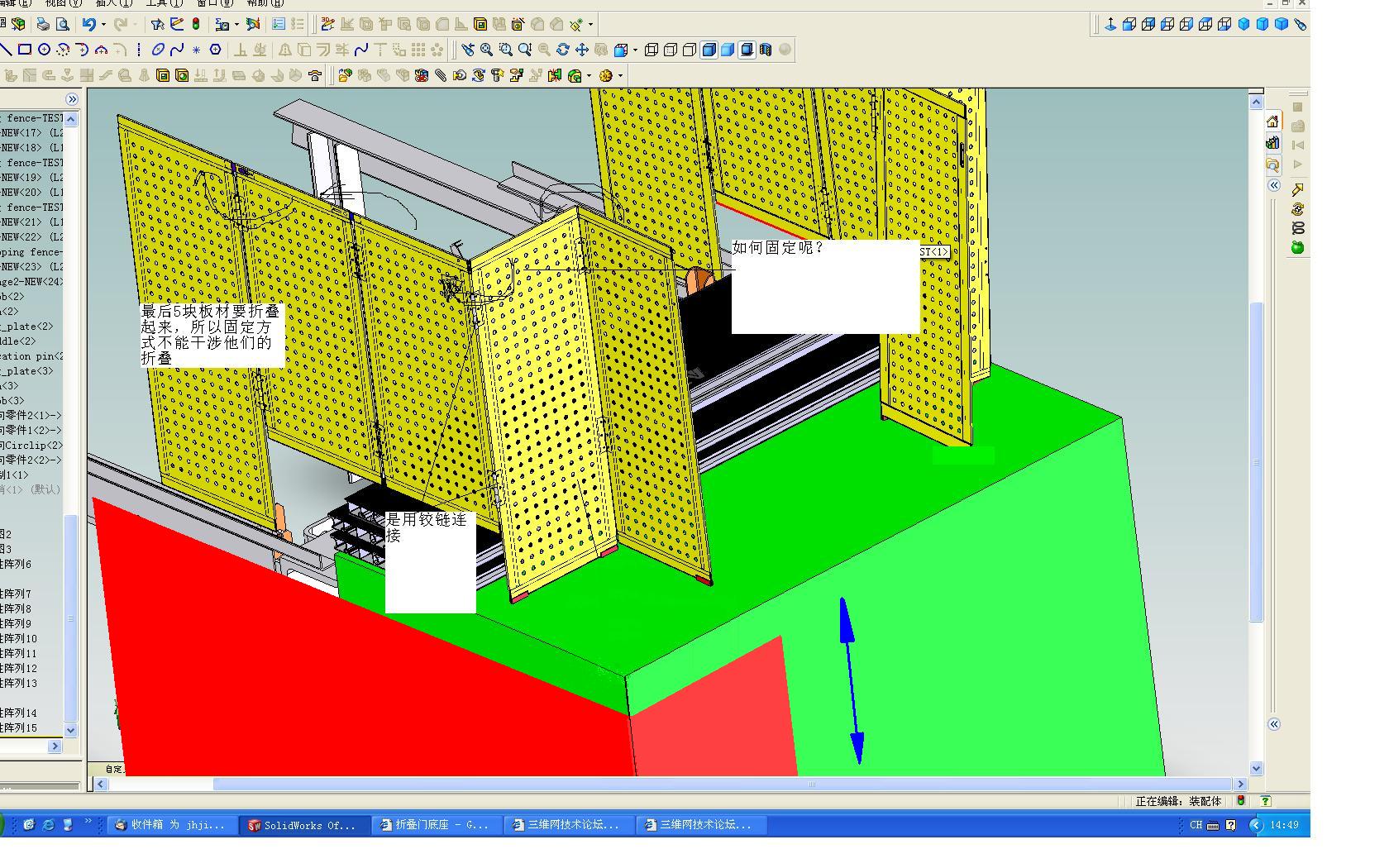
Task: Select the Polygon sketch tool
Action: coord(215,50)
